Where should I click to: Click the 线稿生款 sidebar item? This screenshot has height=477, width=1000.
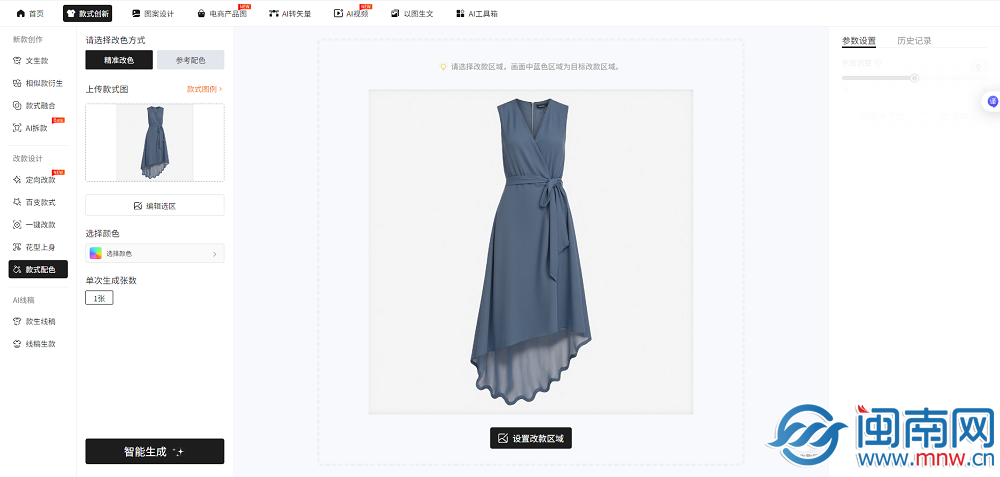coord(40,344)
